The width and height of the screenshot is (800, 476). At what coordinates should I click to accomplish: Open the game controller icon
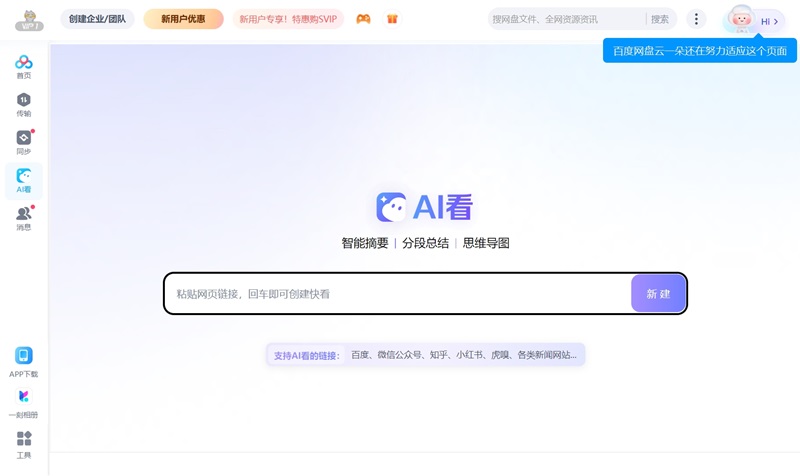coord(363,19)
